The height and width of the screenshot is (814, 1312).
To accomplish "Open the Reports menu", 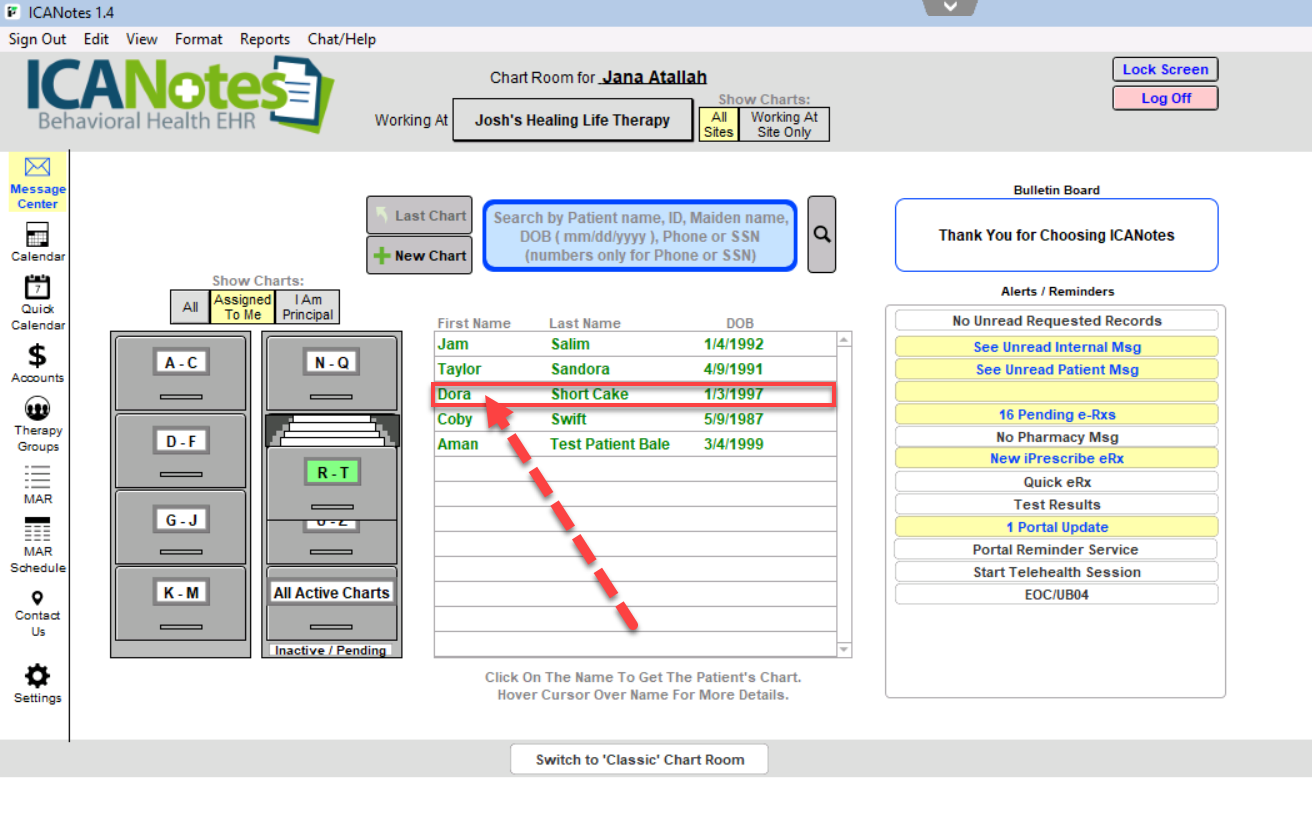I will [265, 39].
